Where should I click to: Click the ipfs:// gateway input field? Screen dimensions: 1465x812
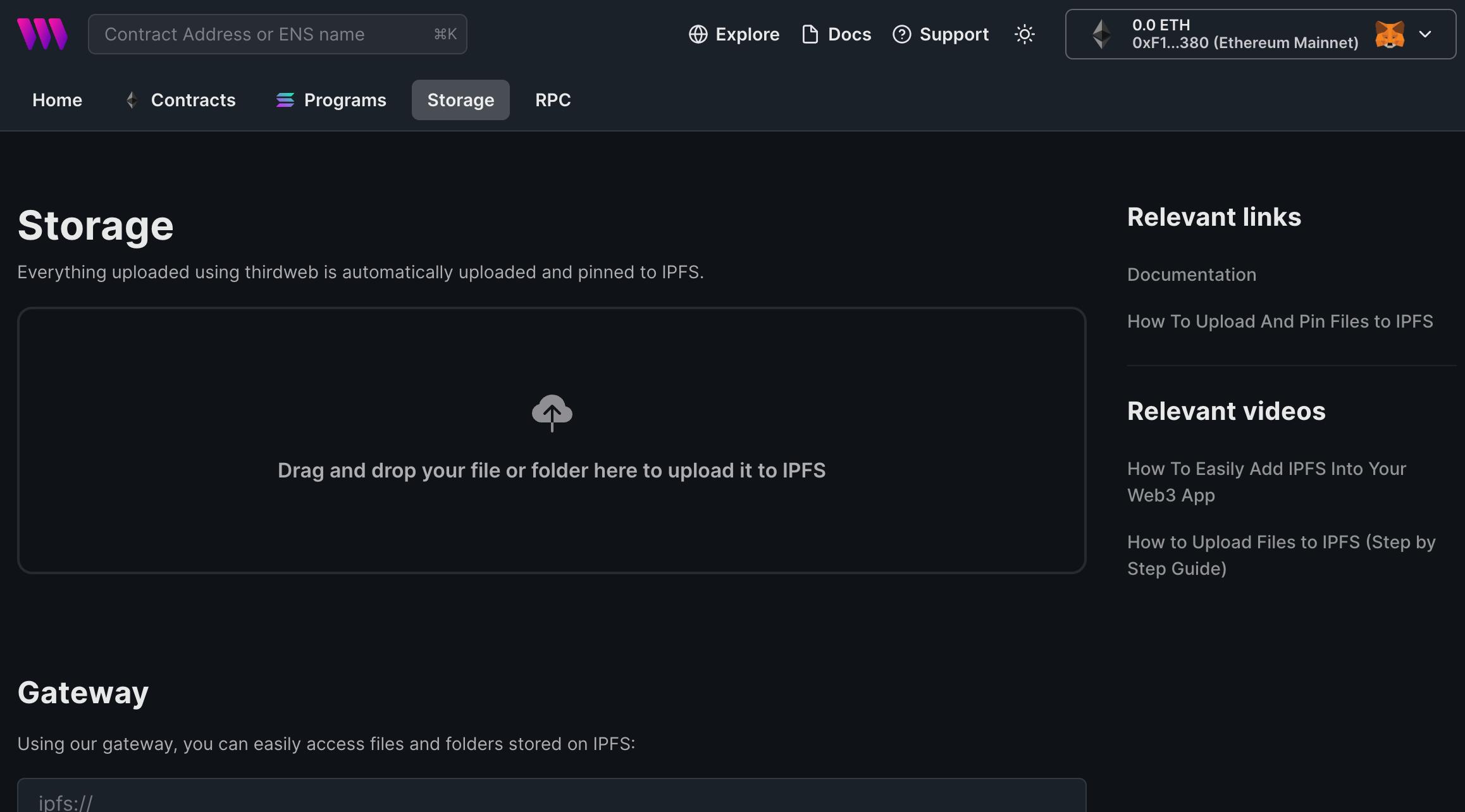point(550,799)
